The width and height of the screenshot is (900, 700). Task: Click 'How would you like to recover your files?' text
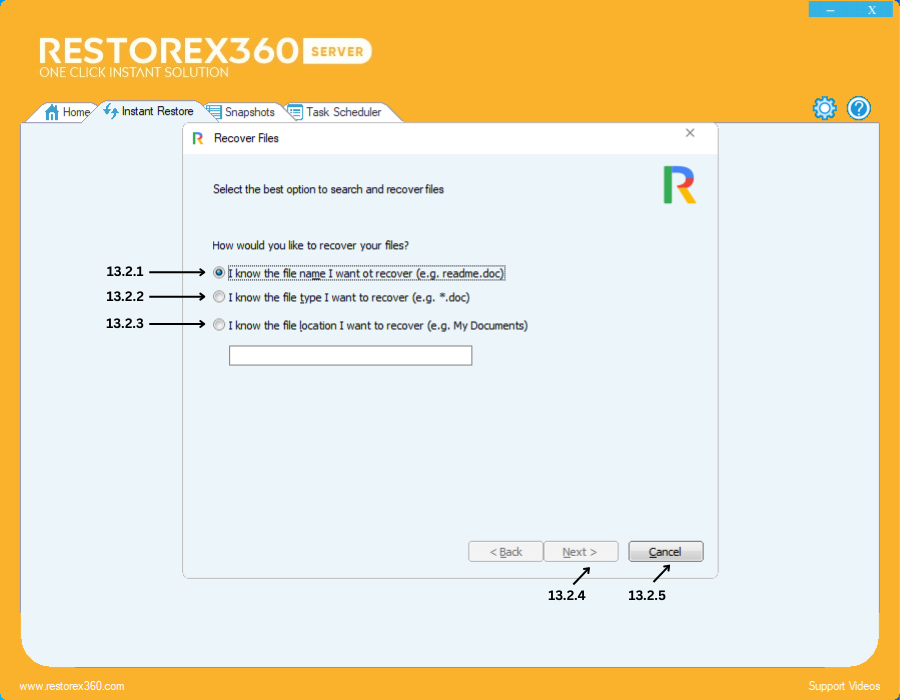click(x=311, y=246)
